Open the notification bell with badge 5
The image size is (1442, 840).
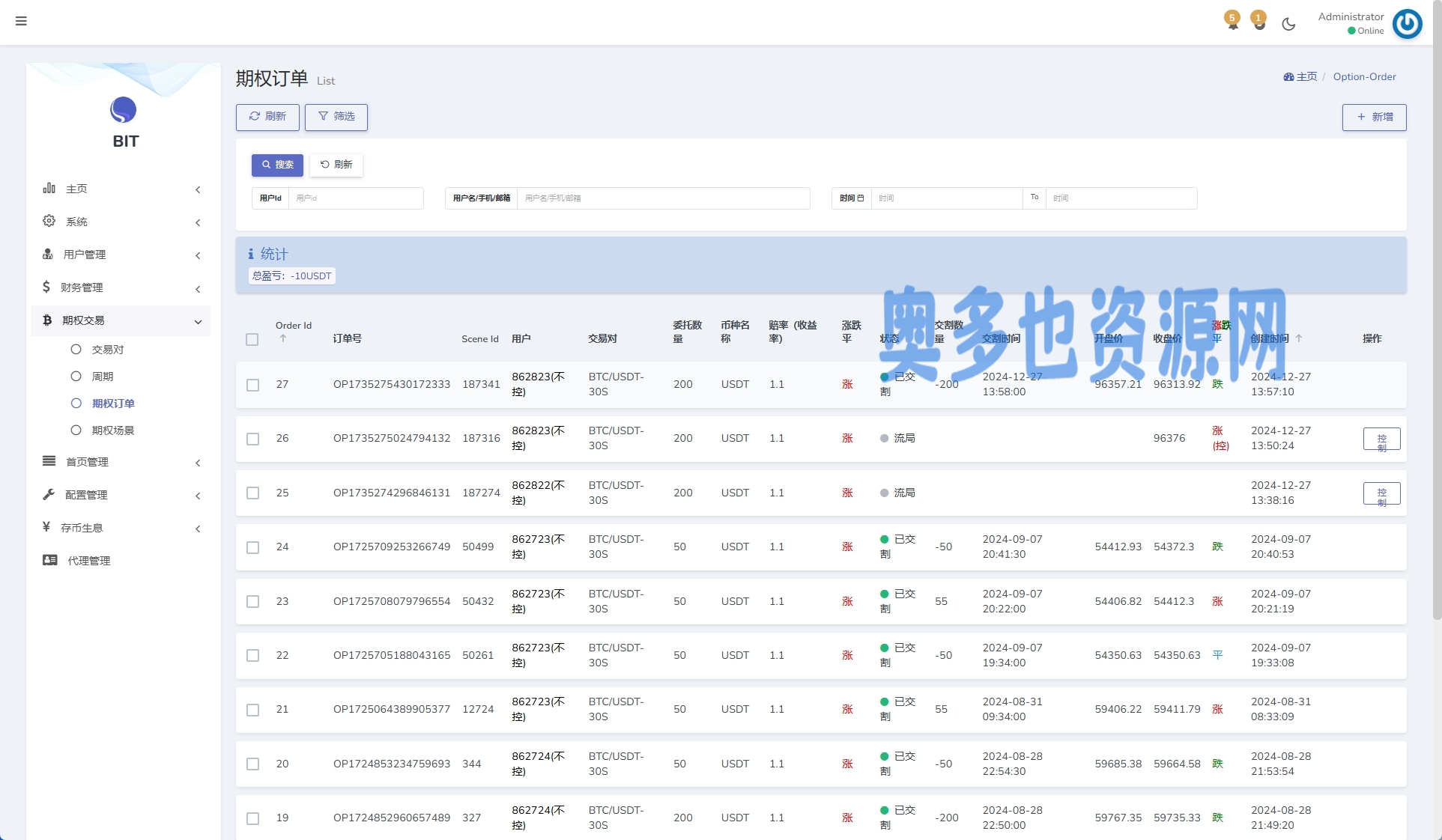(x=1232, y=22)
